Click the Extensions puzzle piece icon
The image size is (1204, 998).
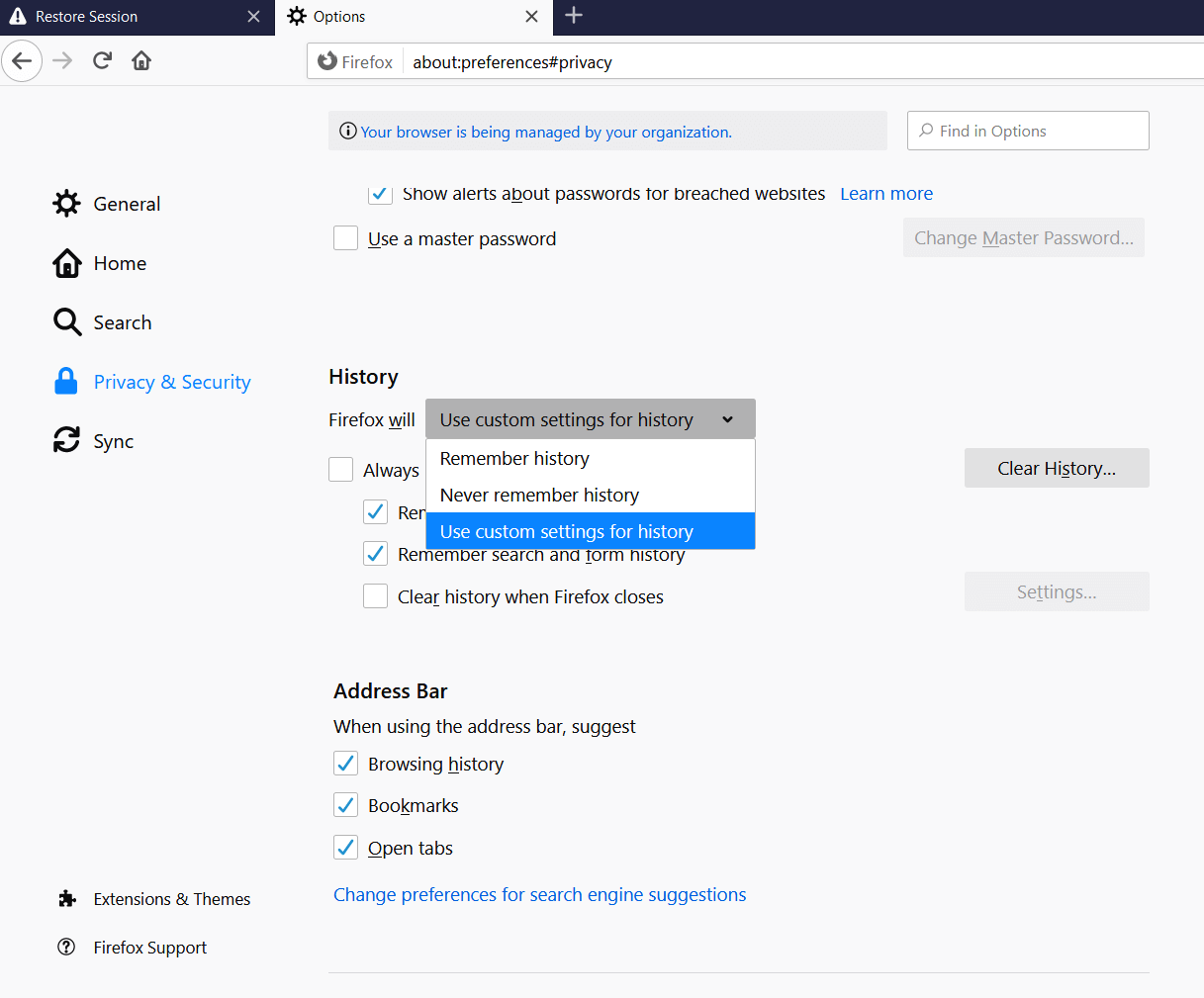(67, 898)
